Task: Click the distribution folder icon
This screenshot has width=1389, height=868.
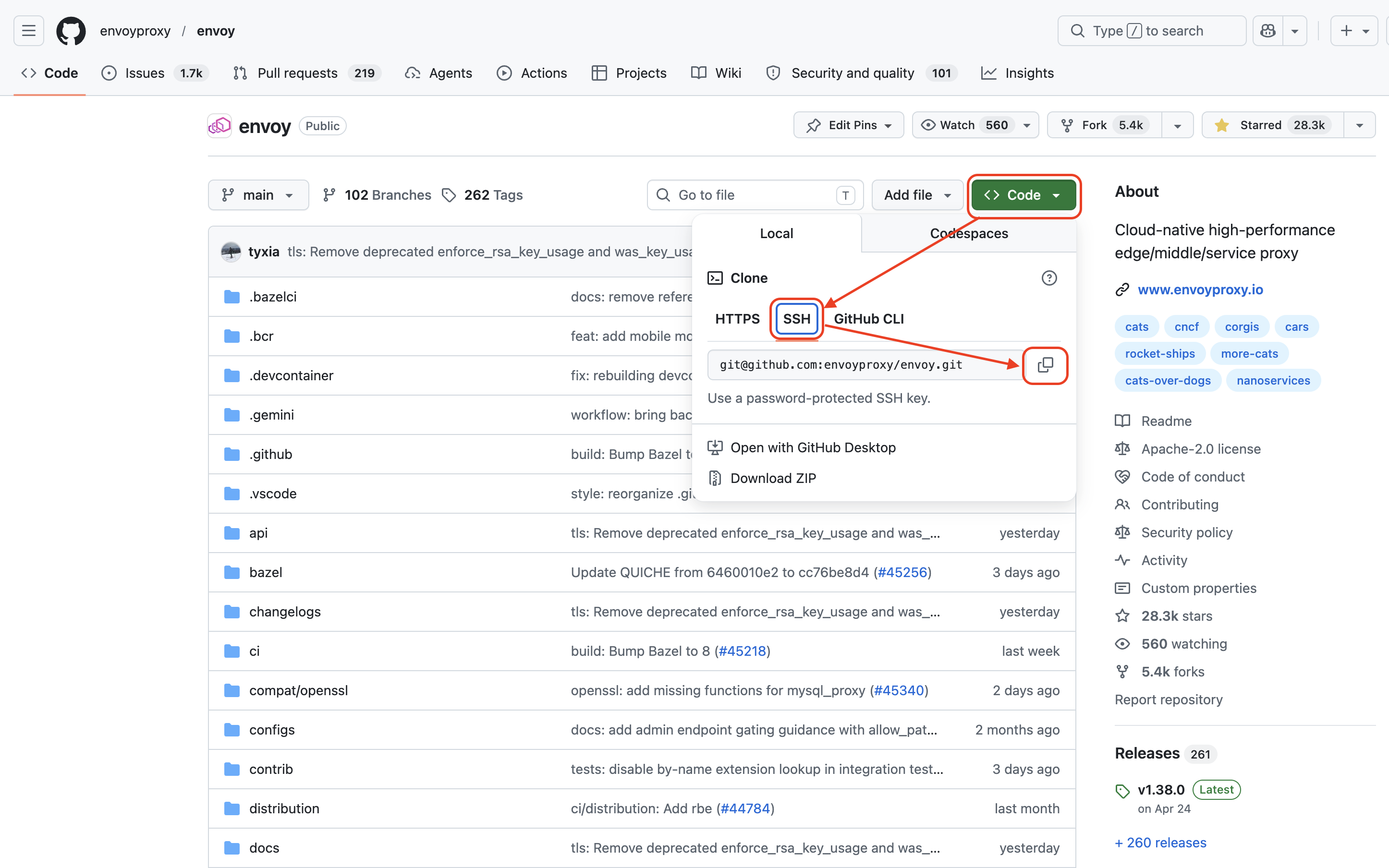Action: click(232, 808)
